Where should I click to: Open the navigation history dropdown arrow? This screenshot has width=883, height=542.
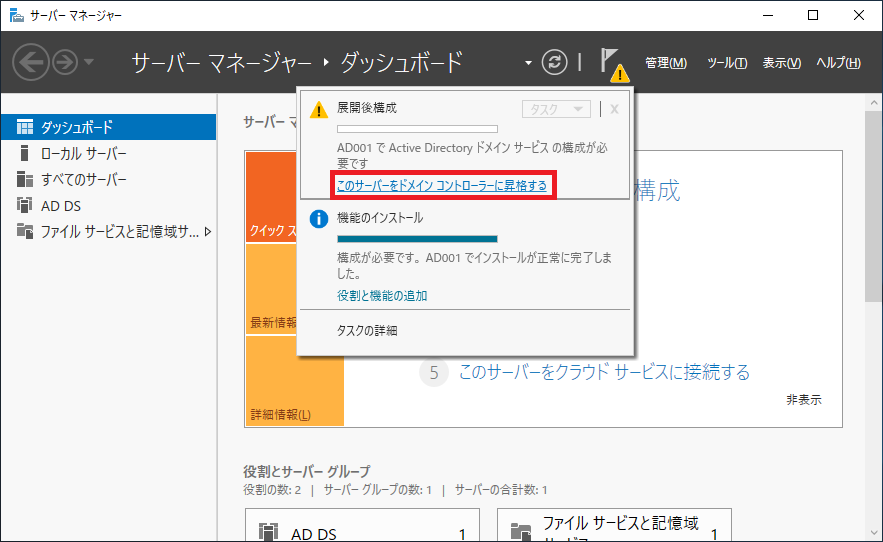click(89, 62)
